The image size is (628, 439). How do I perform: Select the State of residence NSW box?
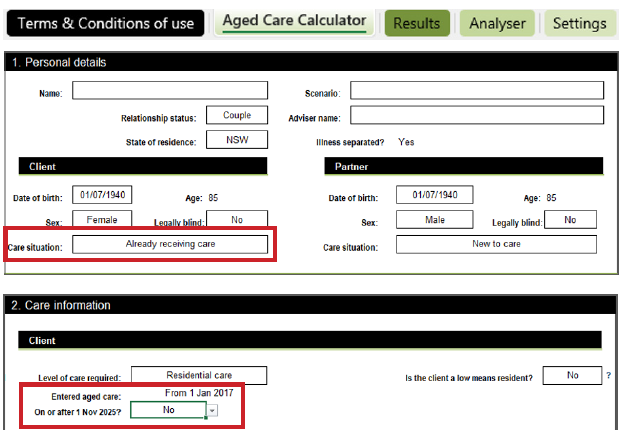[x=237, y=140]
